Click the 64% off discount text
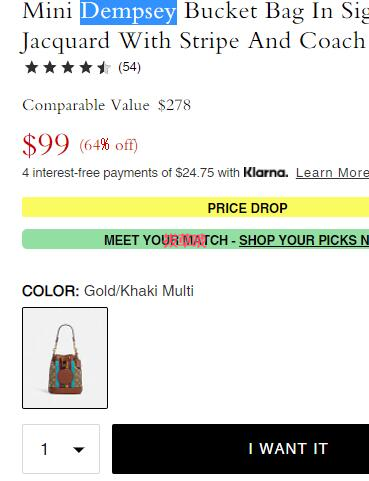Image resolution: width=369 pixels, height=481 pixels. [x=108, y=145]
